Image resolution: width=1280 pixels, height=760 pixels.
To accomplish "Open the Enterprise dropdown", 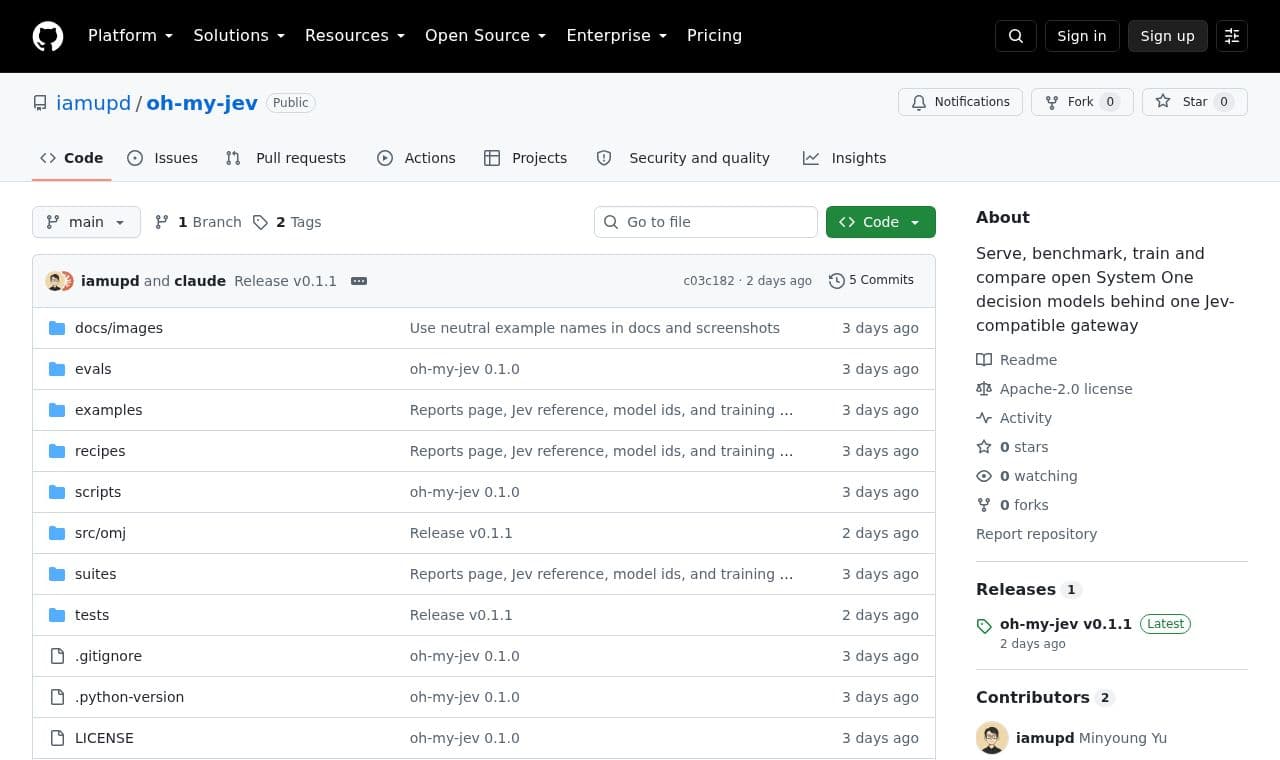I will [616, 36].
